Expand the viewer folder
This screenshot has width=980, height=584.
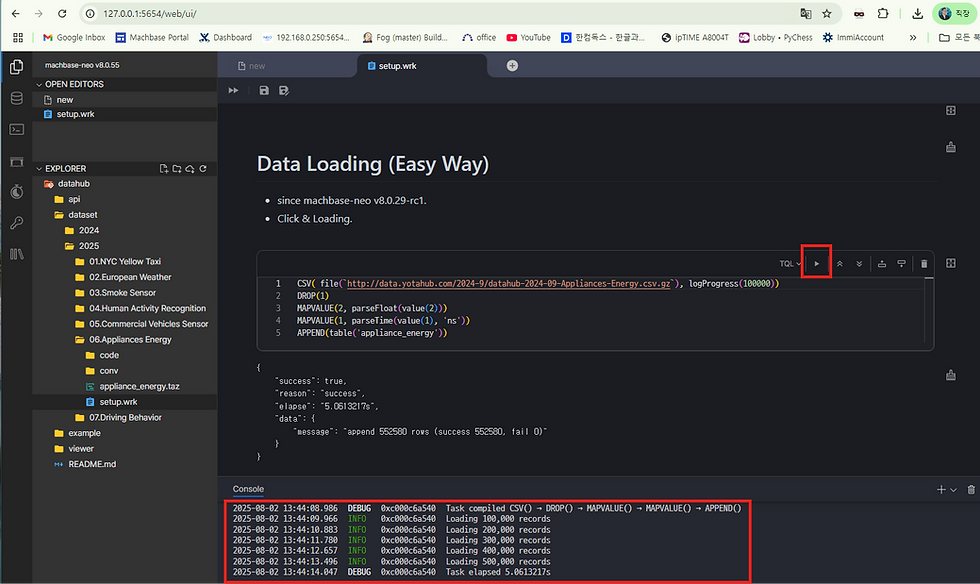click(x=125, y=450)
